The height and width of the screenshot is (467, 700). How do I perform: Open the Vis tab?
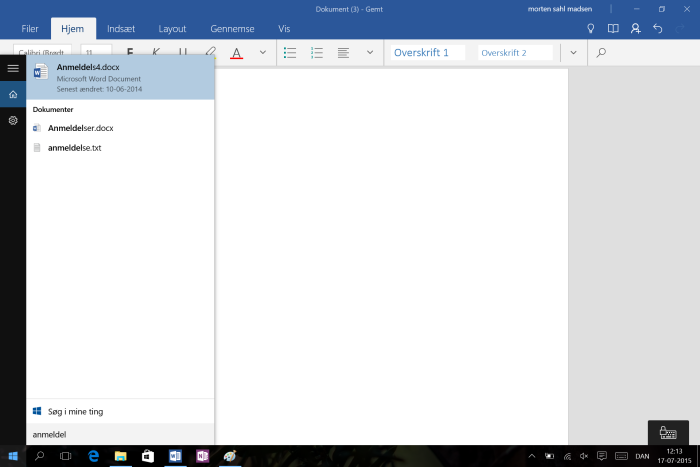[x=284, y=29]
